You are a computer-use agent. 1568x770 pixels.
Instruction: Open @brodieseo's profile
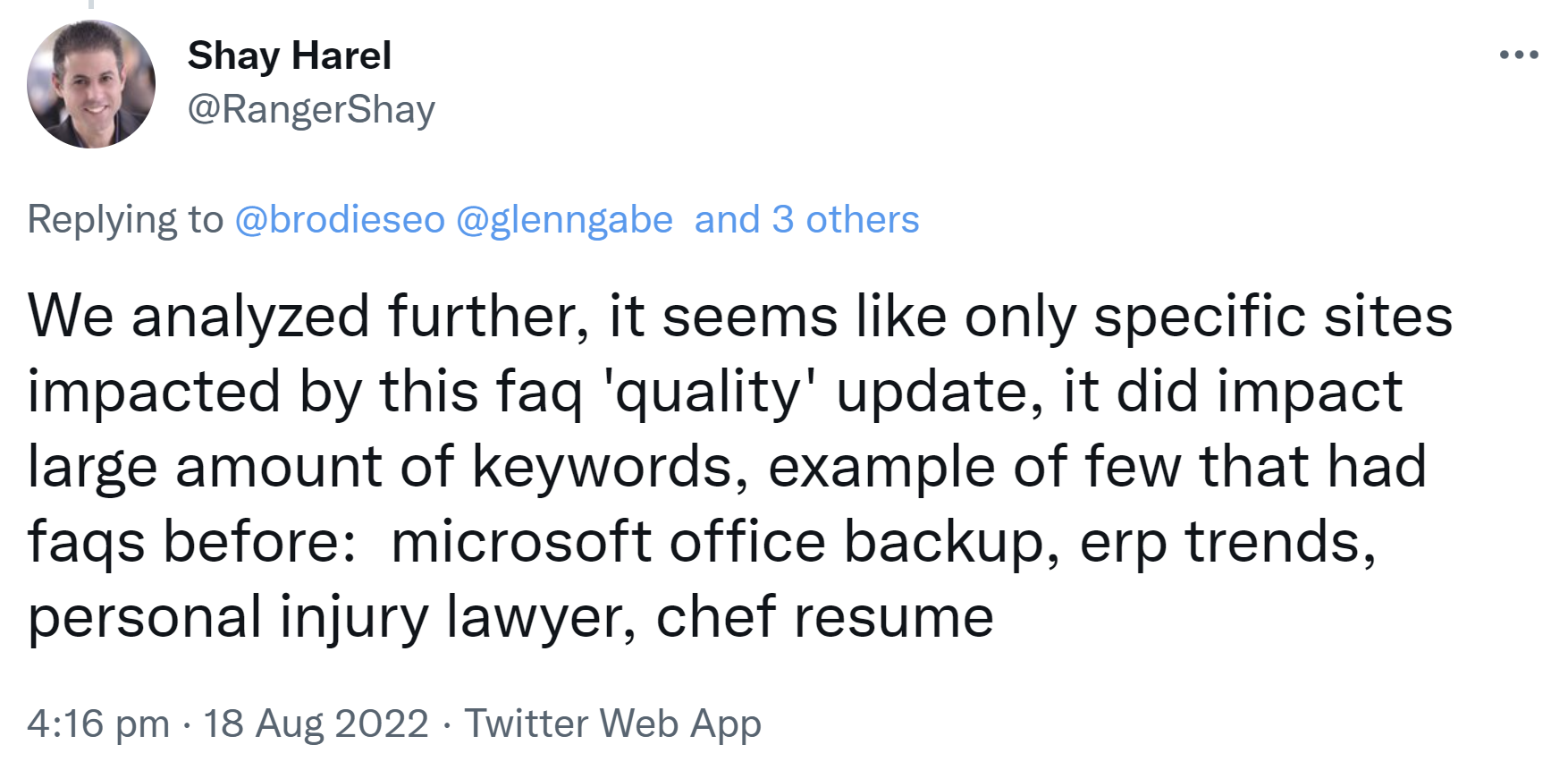tap(338, 219)
